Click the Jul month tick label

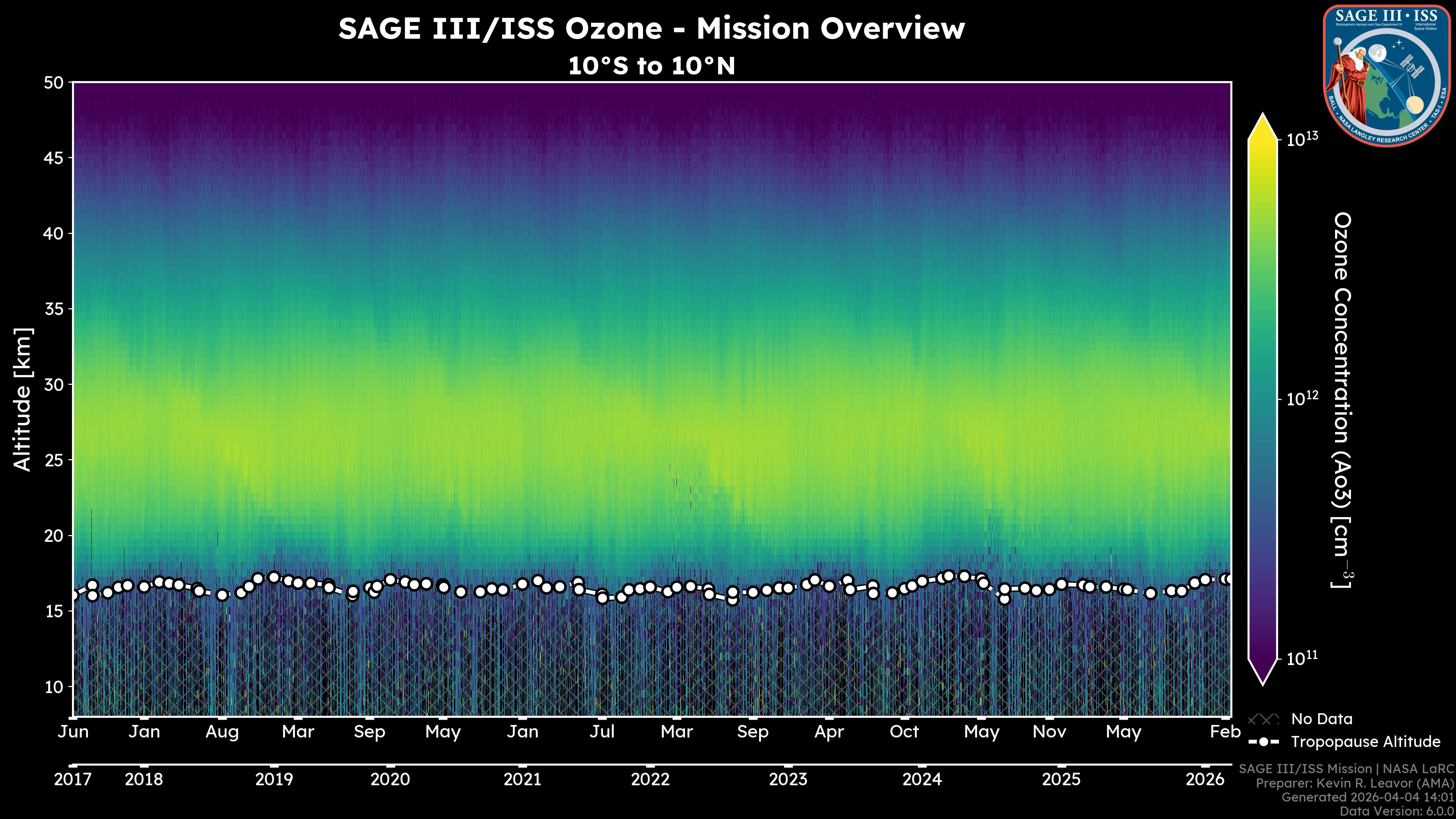pos(602,732)
